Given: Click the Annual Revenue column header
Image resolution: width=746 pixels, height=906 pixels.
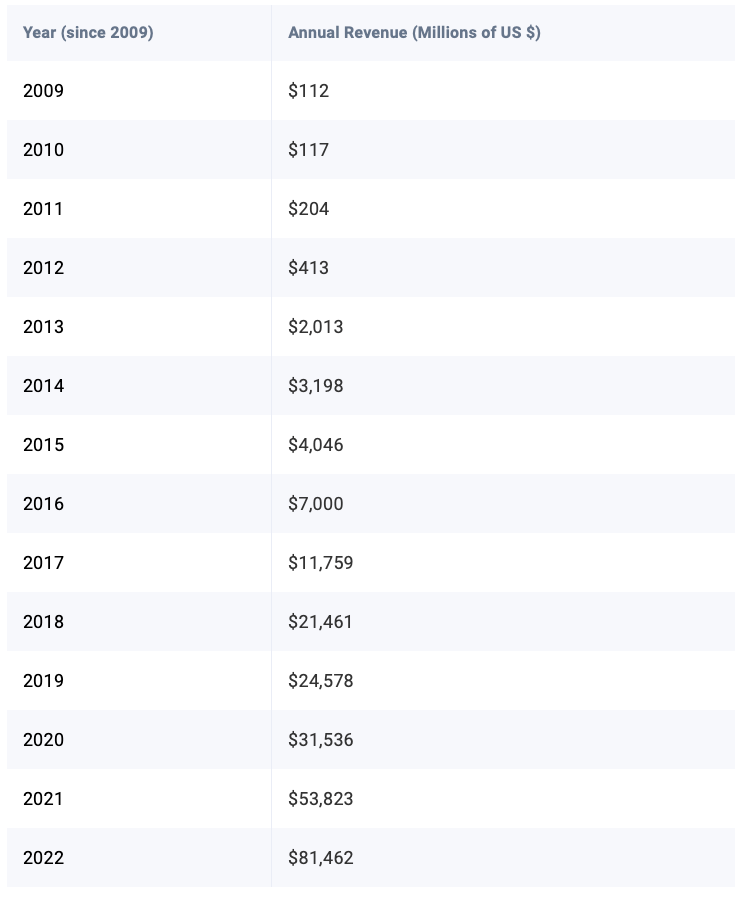Looking at the screenshot, I should [414, 32].
